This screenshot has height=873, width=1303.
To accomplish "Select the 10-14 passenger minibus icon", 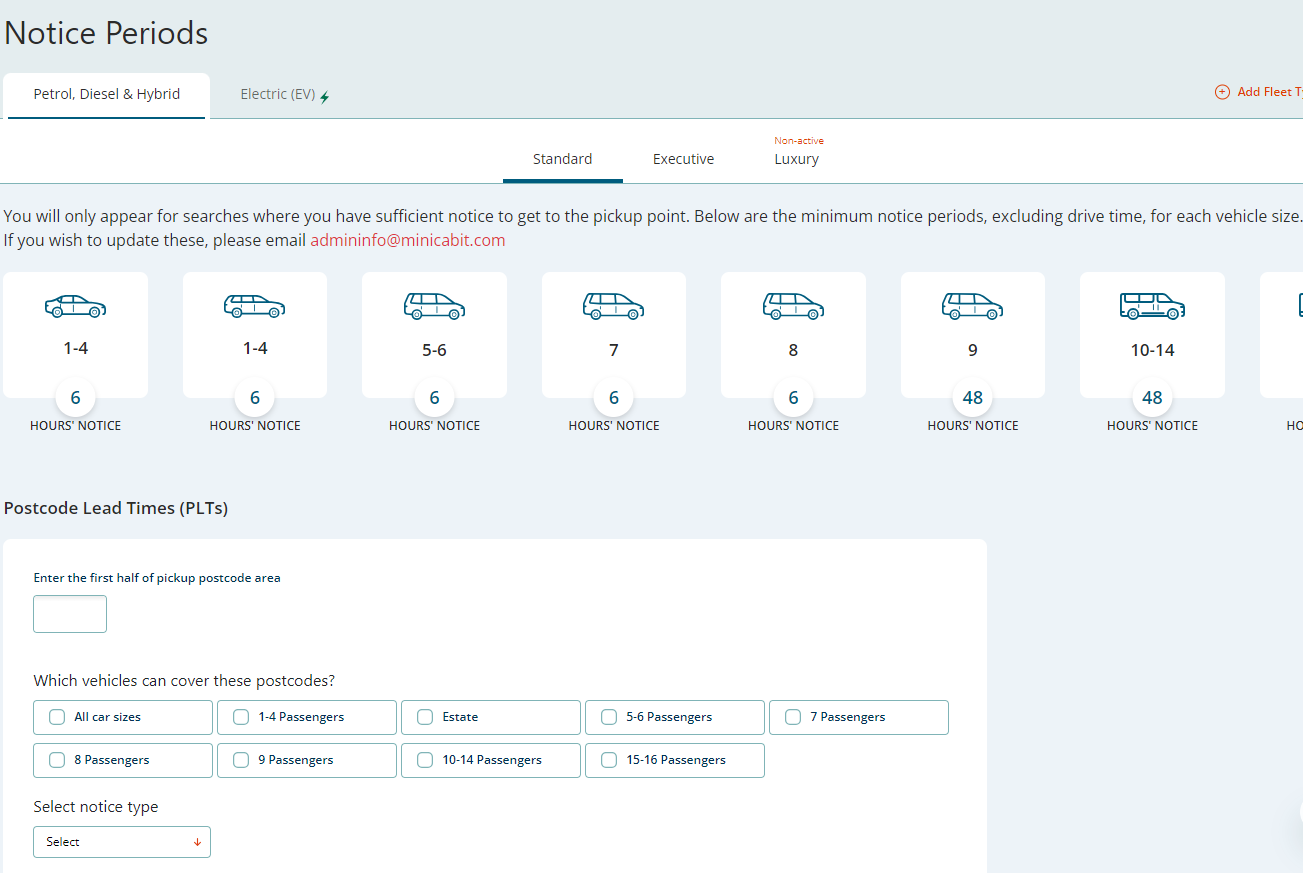I will [x=1152, y=306].
